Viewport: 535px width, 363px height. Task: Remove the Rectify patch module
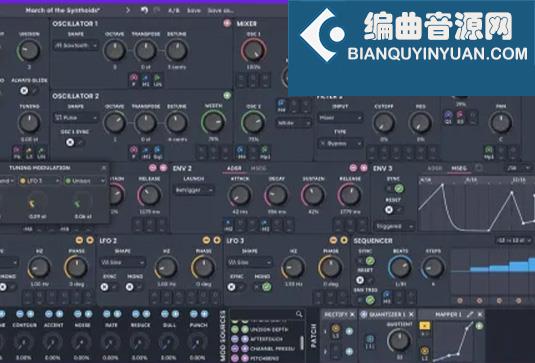[352, 314]
